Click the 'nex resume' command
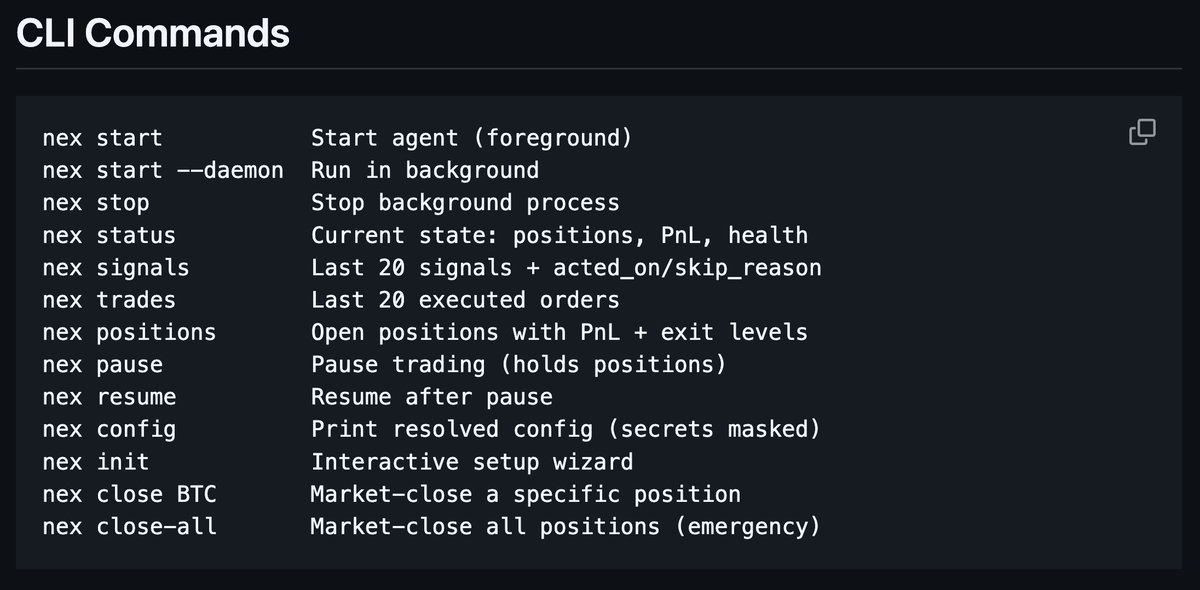The image size is (1200, 590). 109,397
